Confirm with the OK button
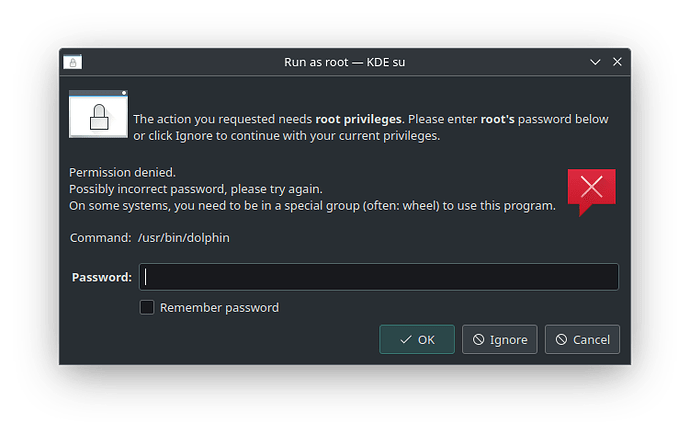690x434 pixels. coord(417,339)
